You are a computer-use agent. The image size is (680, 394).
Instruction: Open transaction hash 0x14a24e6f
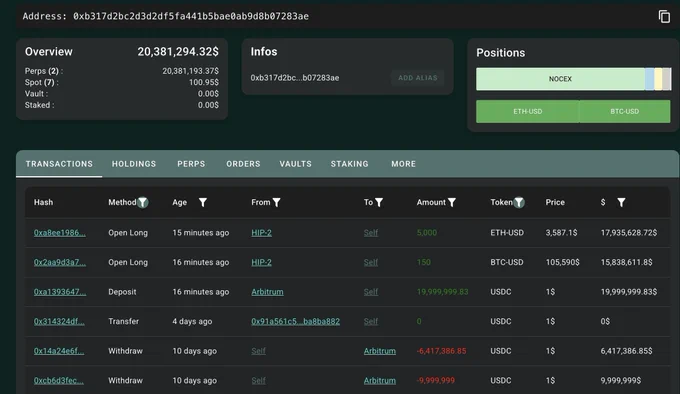(59, 351)
